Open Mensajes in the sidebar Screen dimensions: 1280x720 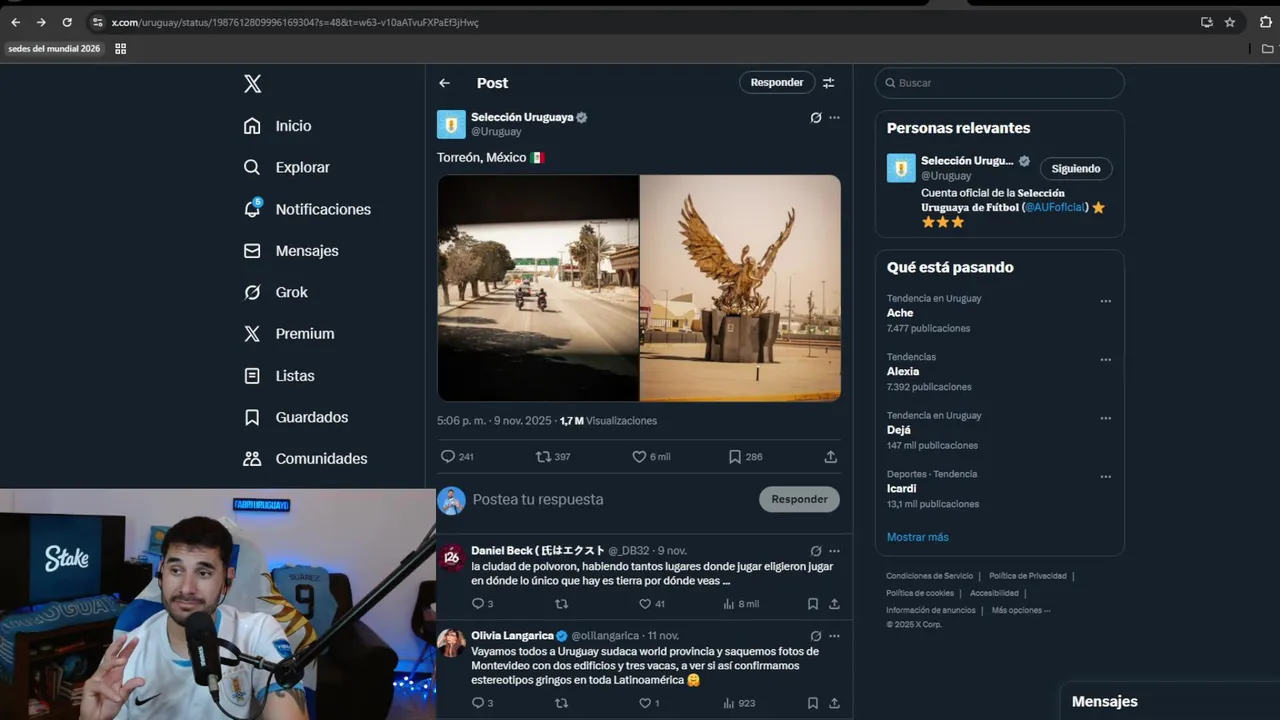point(291,251)
